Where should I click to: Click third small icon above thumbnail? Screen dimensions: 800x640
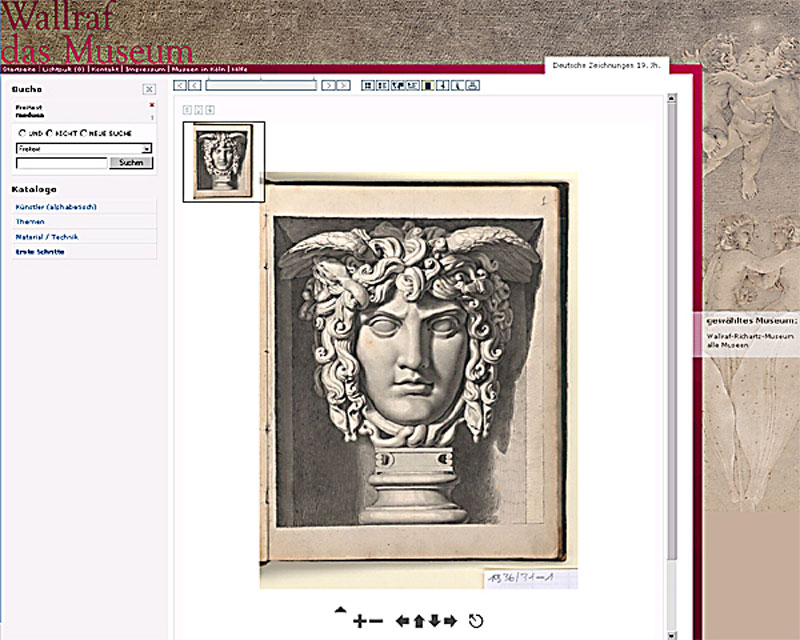click(x=210, y=110)
